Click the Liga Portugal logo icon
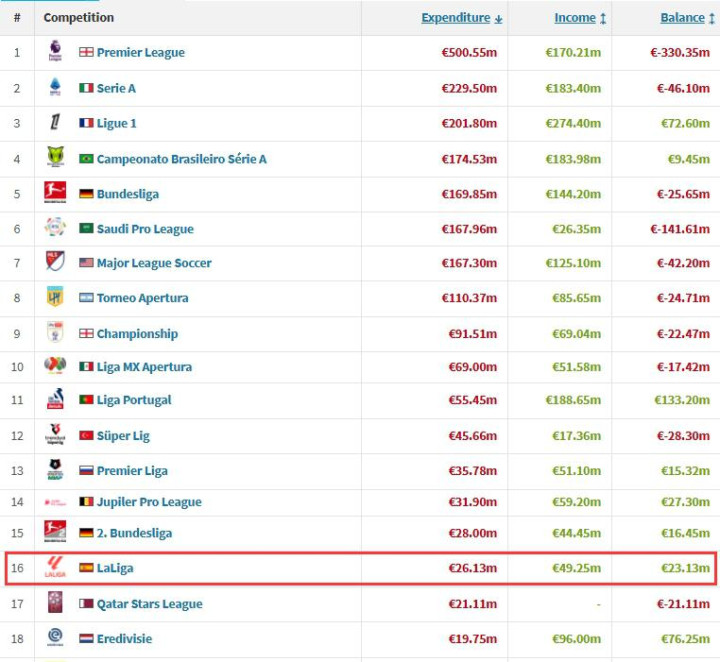 tap(55, 399)
